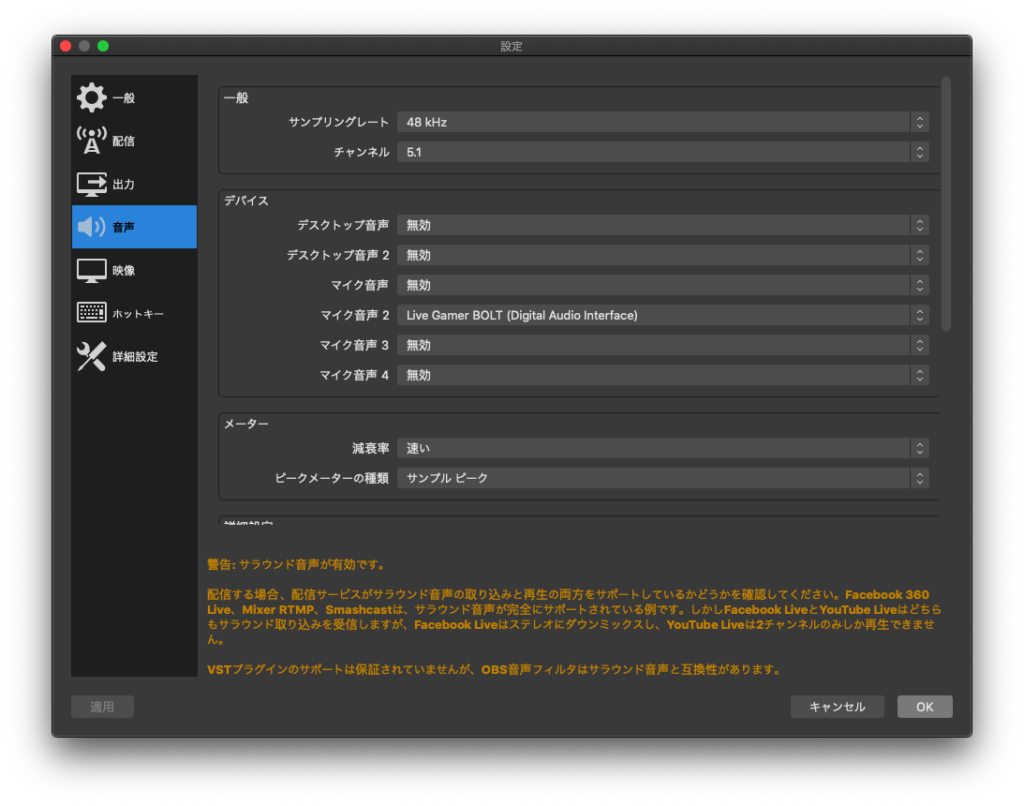Click the デバイス section heading
1024x806 pixels.
click(246, 201)
